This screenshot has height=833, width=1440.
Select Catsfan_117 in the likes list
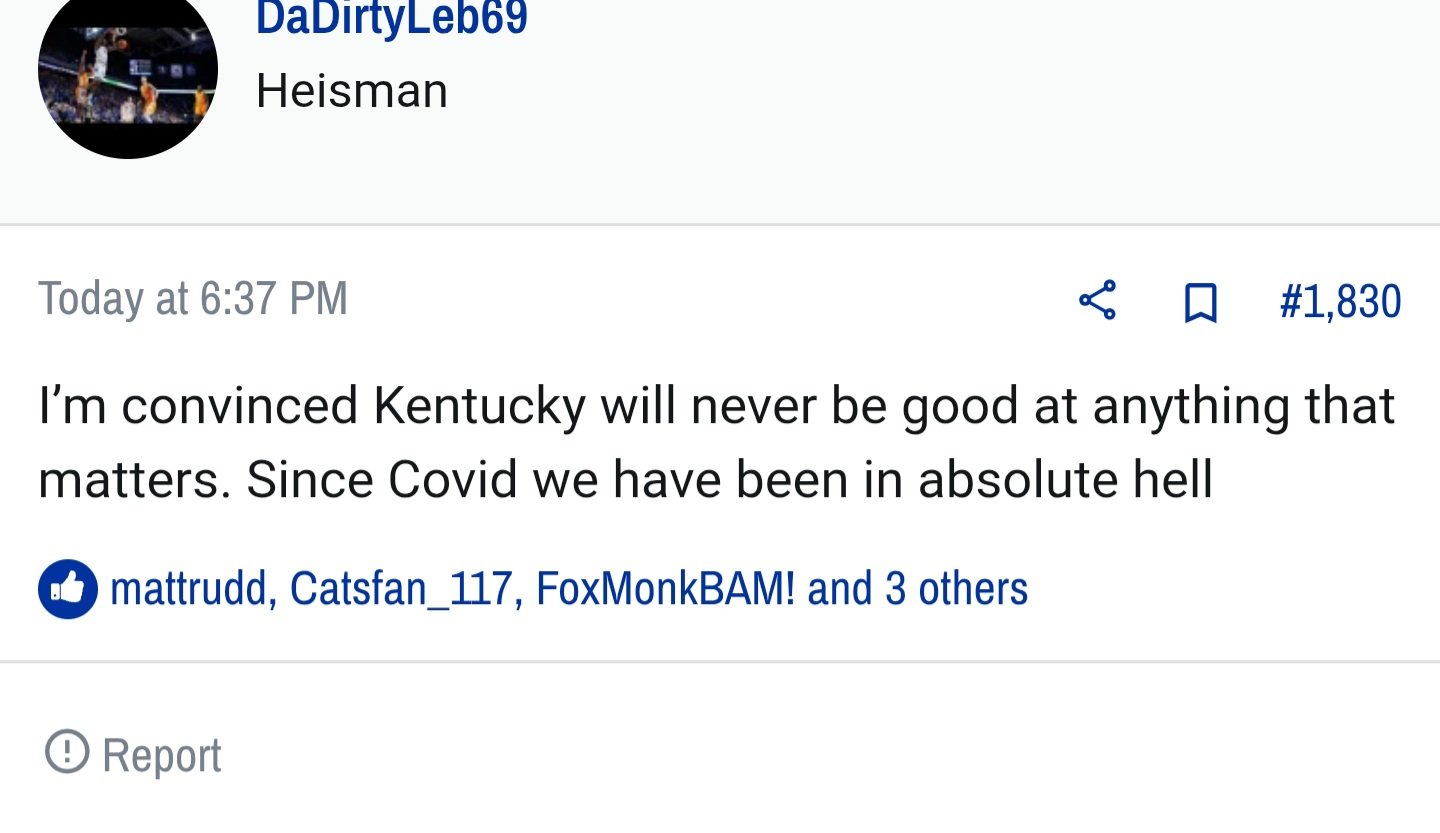click(401, 588)
